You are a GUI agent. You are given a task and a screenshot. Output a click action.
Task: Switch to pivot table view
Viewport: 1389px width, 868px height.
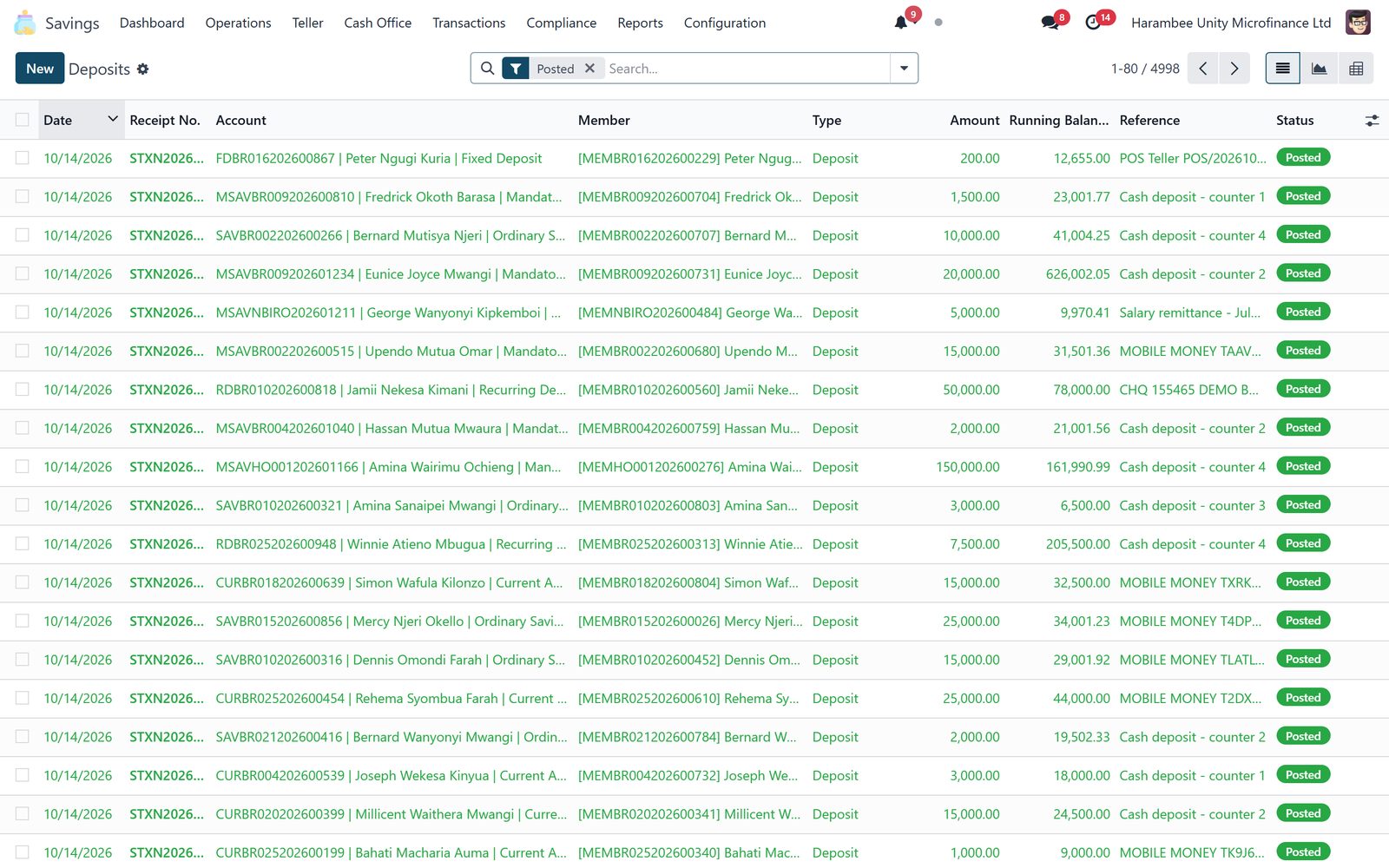1356,69
